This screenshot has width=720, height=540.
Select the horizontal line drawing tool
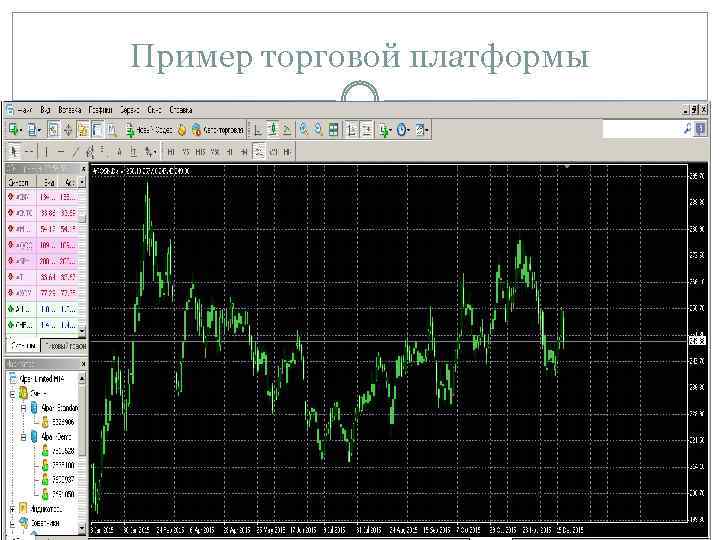61,152
